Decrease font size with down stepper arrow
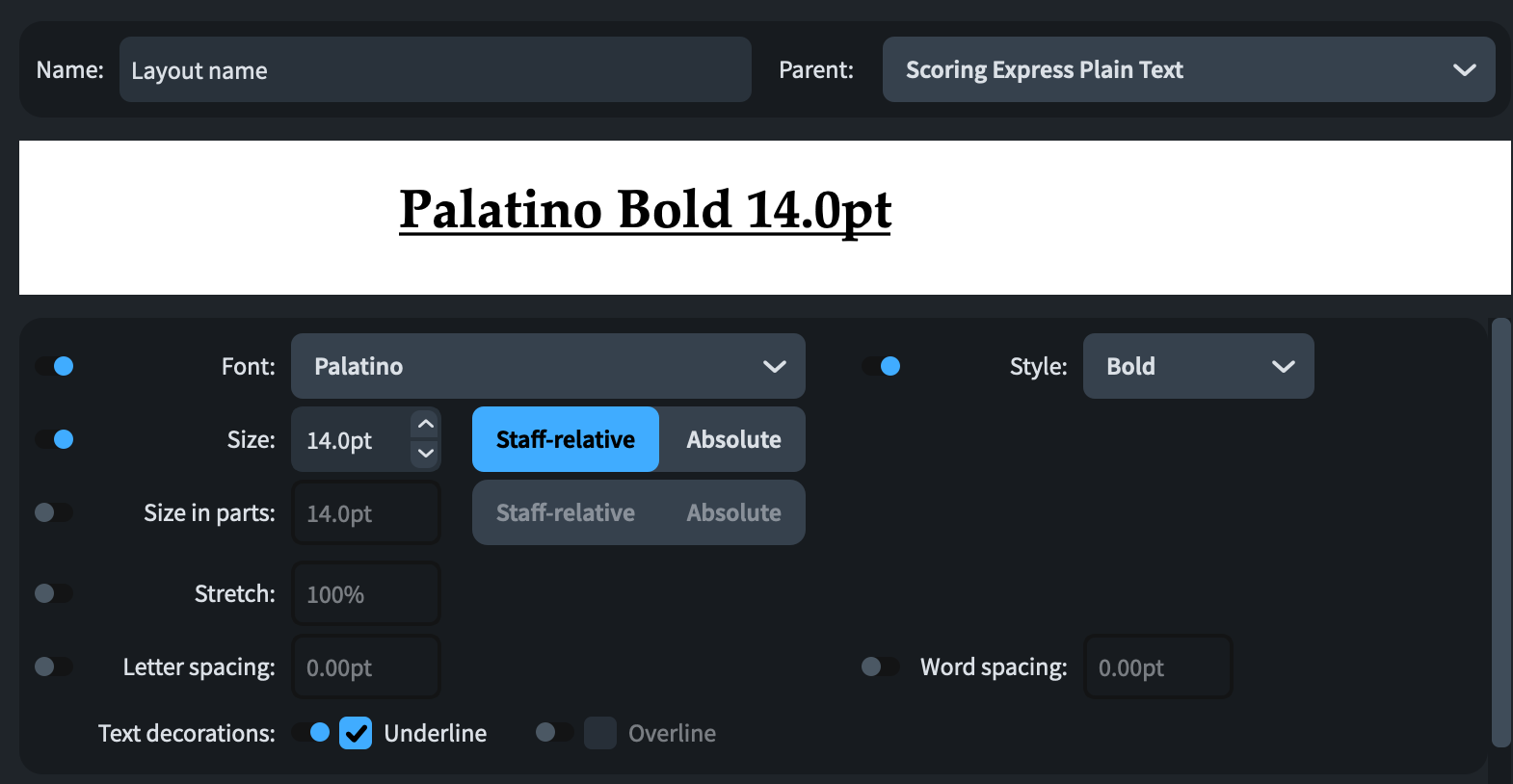1513x784 pixels. pos(425,454)
